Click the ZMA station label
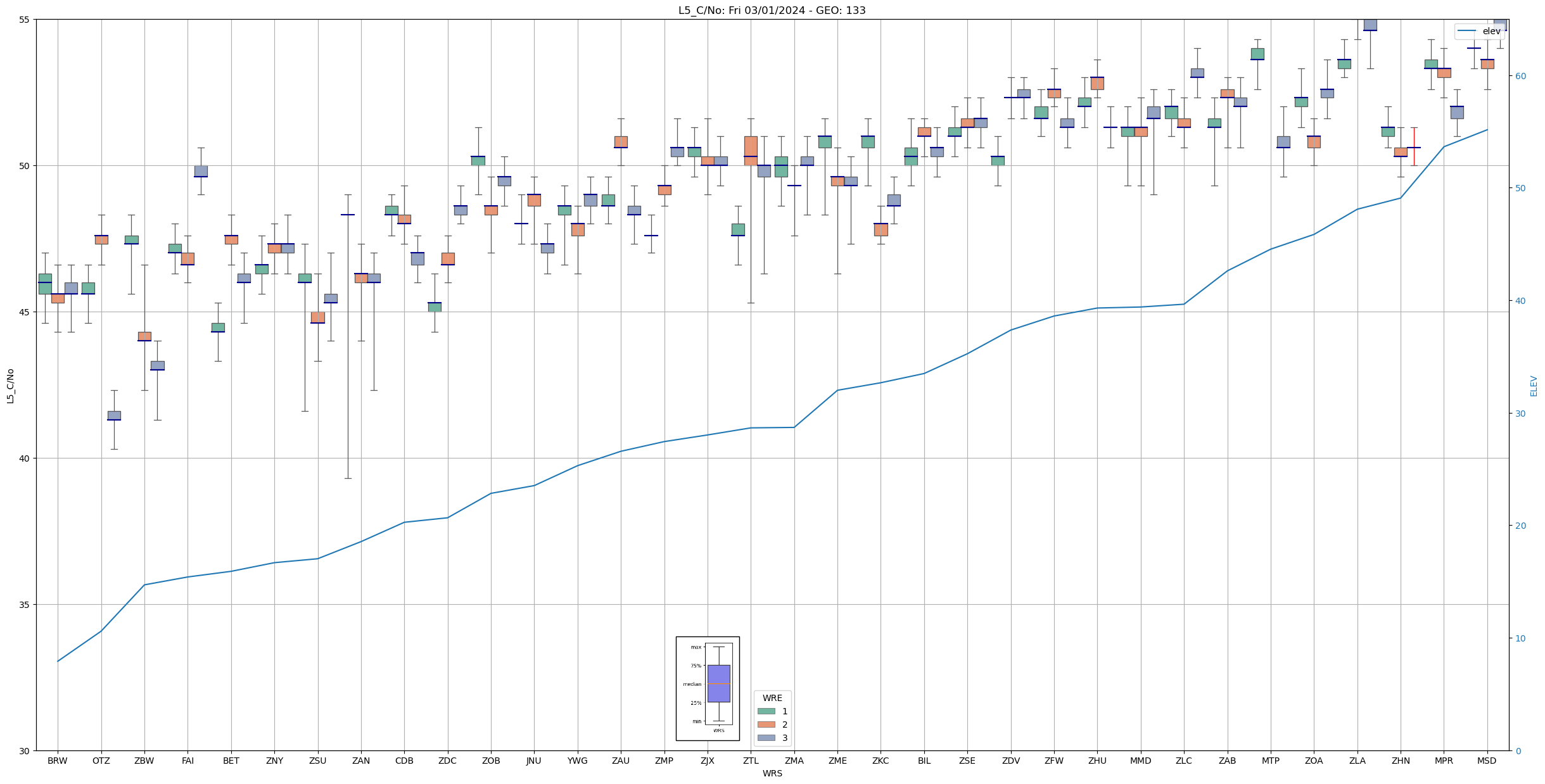1545x784 pixels. (794, 761)
